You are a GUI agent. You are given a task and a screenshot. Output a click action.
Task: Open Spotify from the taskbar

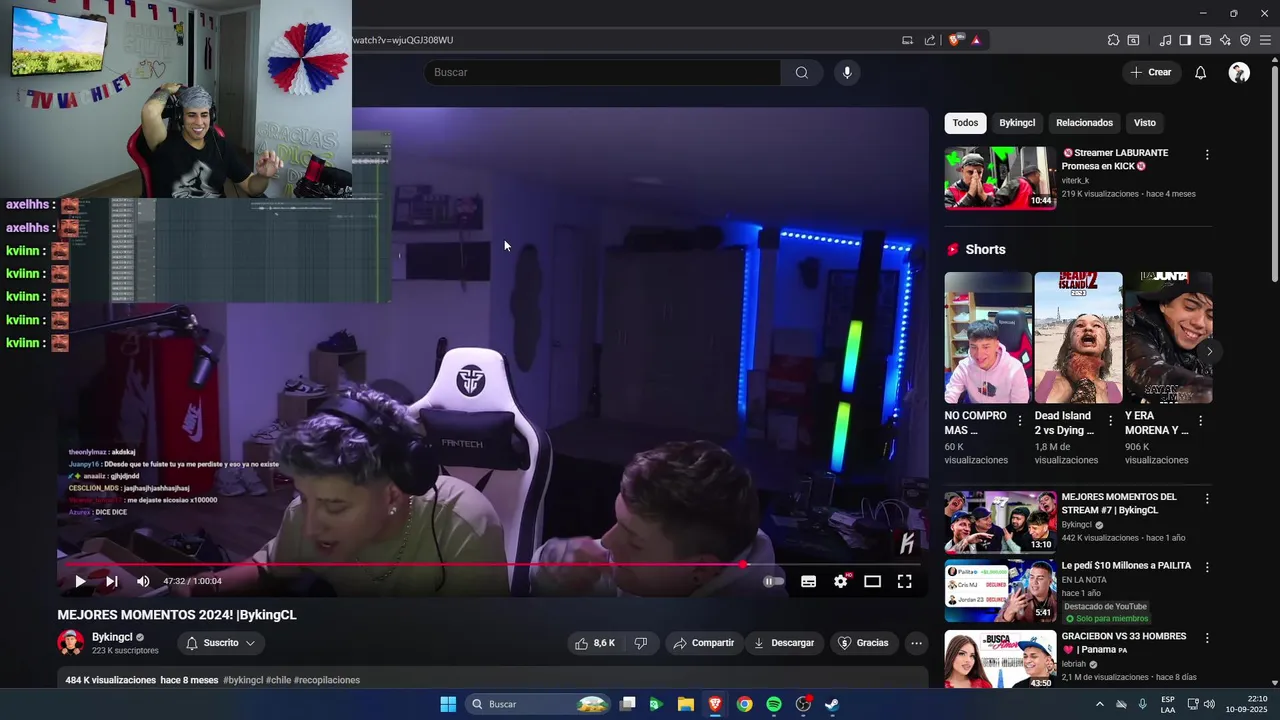coord(774,704)
